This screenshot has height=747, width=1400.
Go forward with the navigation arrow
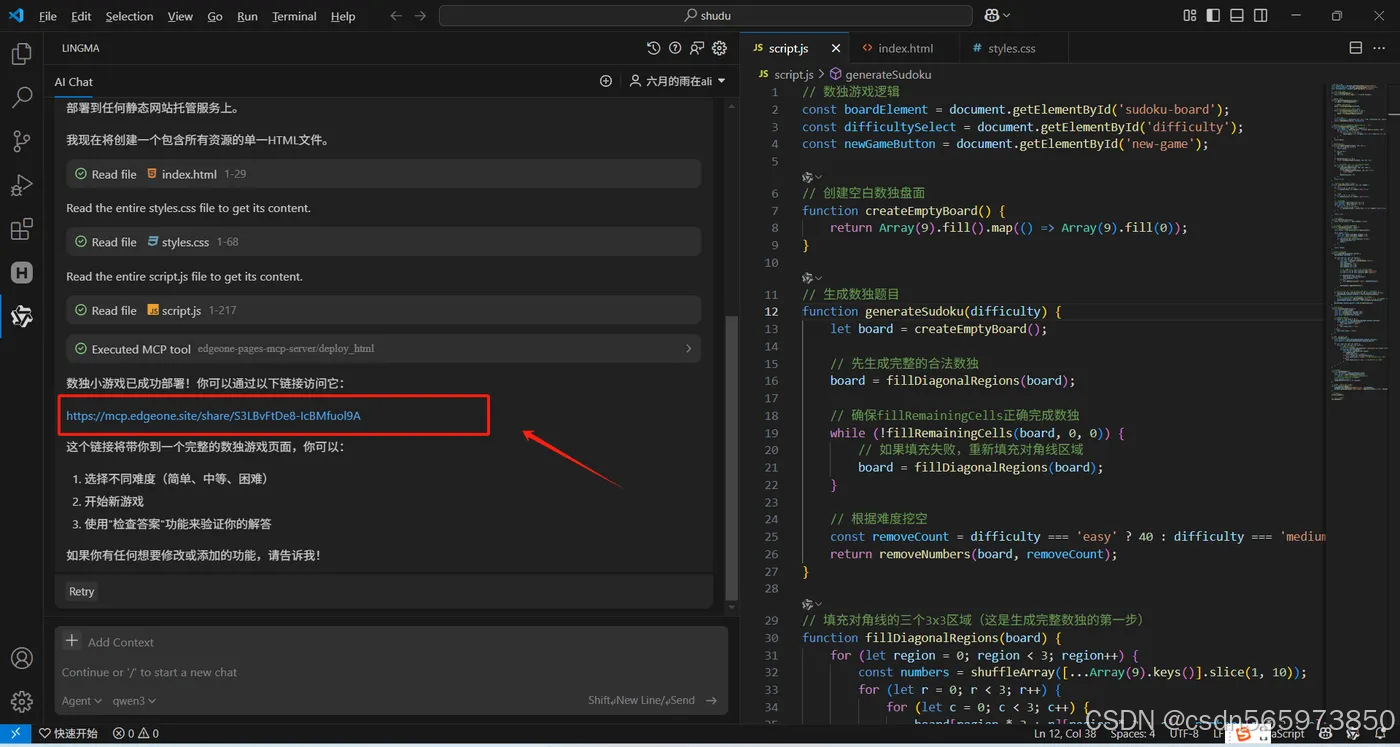[421, 16]
